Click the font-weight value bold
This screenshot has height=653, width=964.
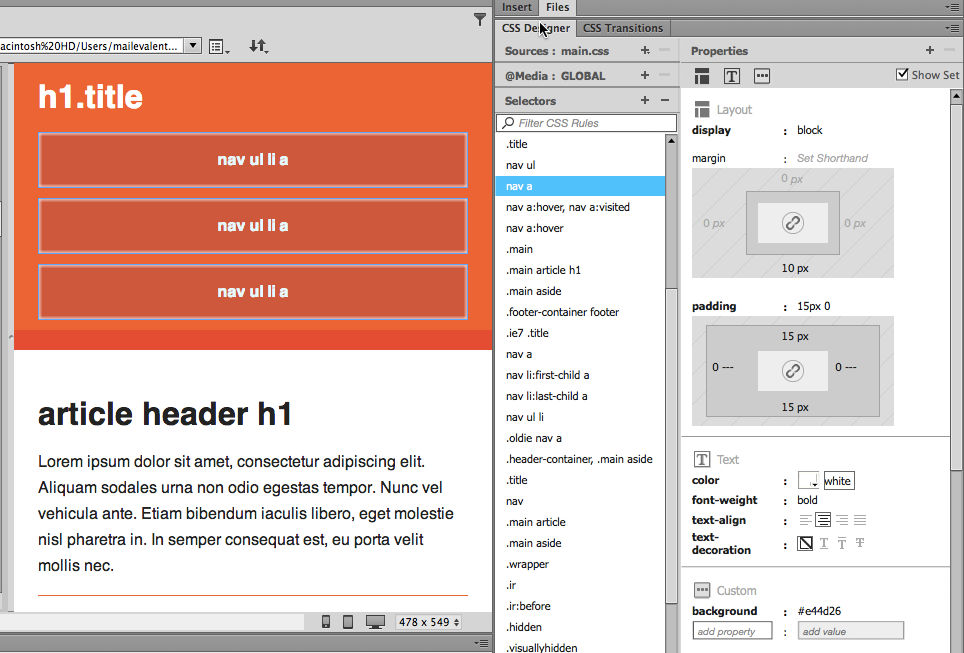tap(807, 500)
